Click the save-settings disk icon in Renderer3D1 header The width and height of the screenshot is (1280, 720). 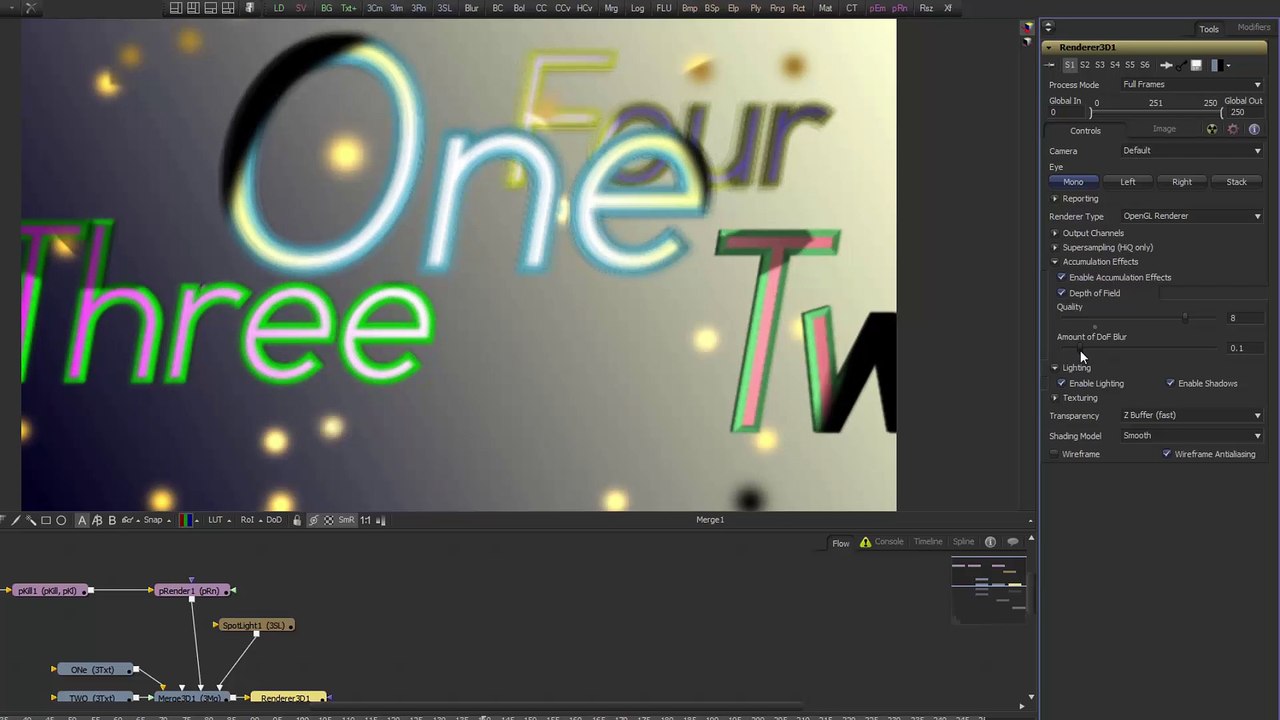pos(1196,65)
